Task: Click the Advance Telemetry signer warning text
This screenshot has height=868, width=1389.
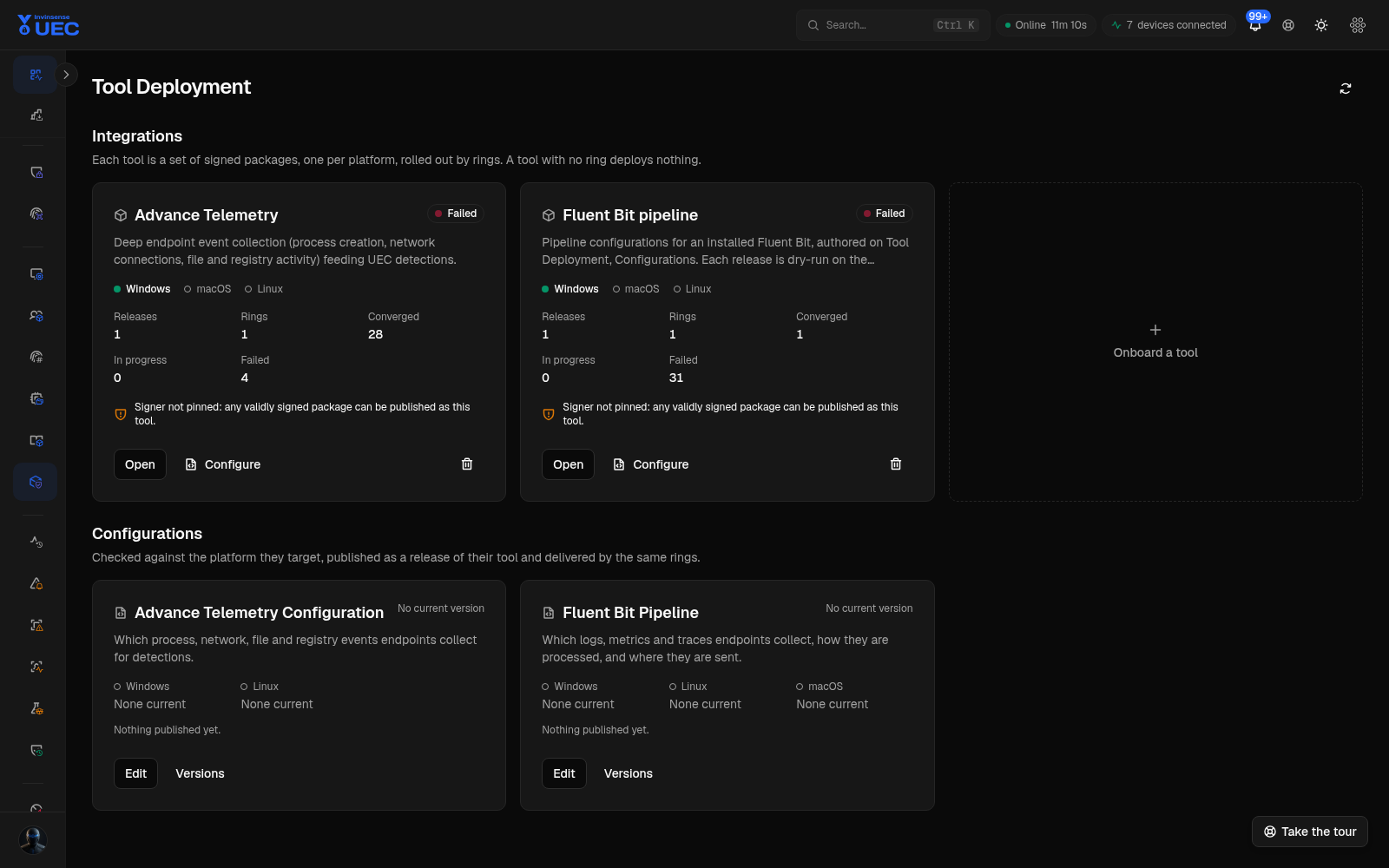Action: pyautogui.click(x=302, y=414)
